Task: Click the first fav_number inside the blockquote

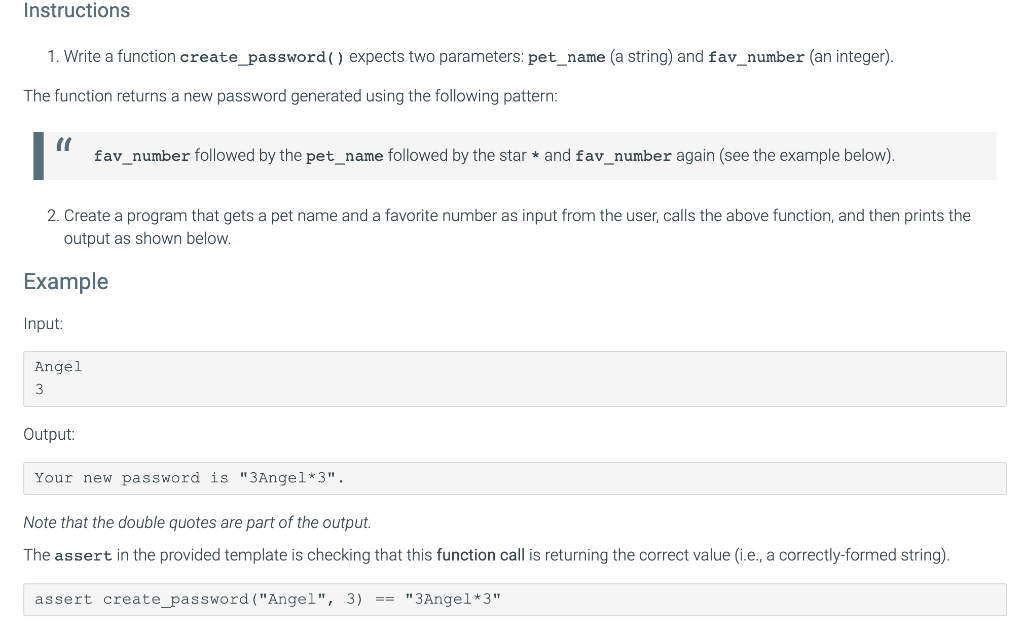Action: 142,156
